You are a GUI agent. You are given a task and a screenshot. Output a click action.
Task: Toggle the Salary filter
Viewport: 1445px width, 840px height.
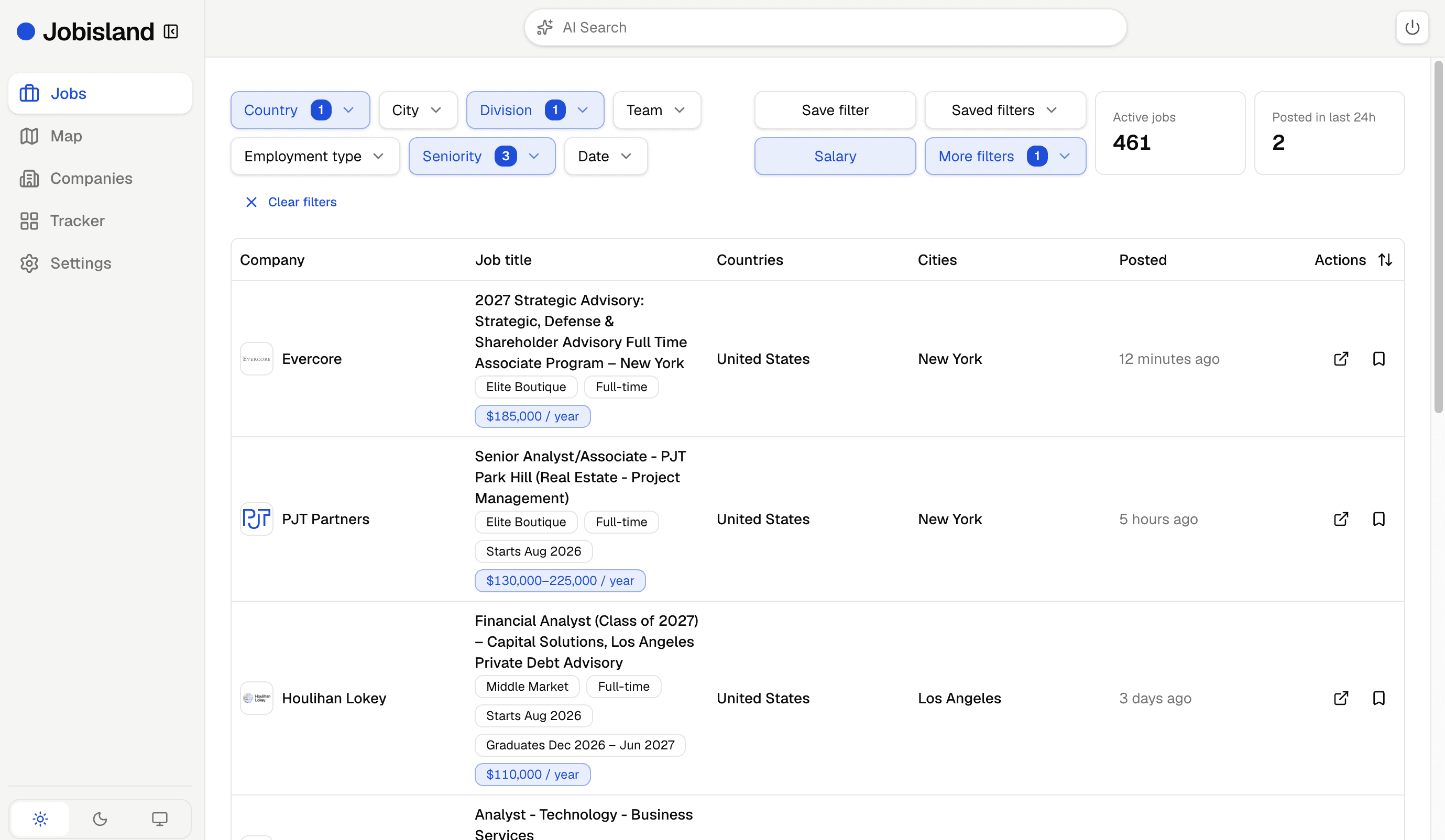[x=835, y=156]
